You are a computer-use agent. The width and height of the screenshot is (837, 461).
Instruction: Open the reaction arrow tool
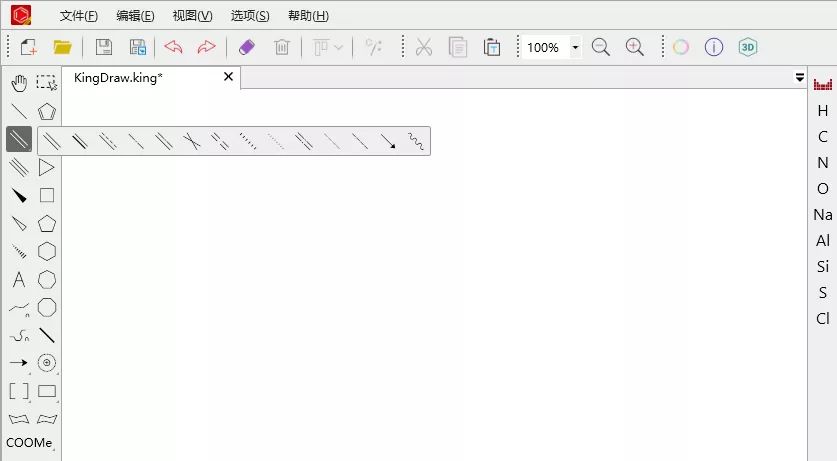pyautogui.click(x=19, y=363)
